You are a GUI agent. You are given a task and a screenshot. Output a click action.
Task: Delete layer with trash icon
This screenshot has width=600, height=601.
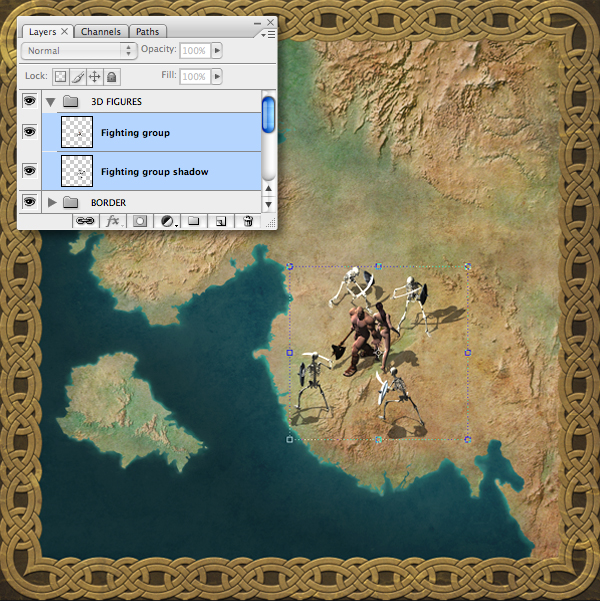(248, 221)
